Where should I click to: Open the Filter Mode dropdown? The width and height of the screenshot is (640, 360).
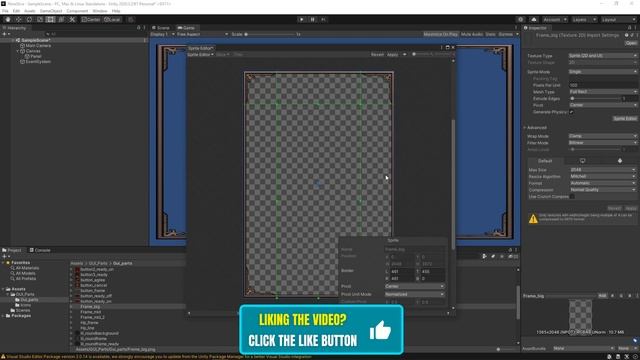tap(603, 143)
